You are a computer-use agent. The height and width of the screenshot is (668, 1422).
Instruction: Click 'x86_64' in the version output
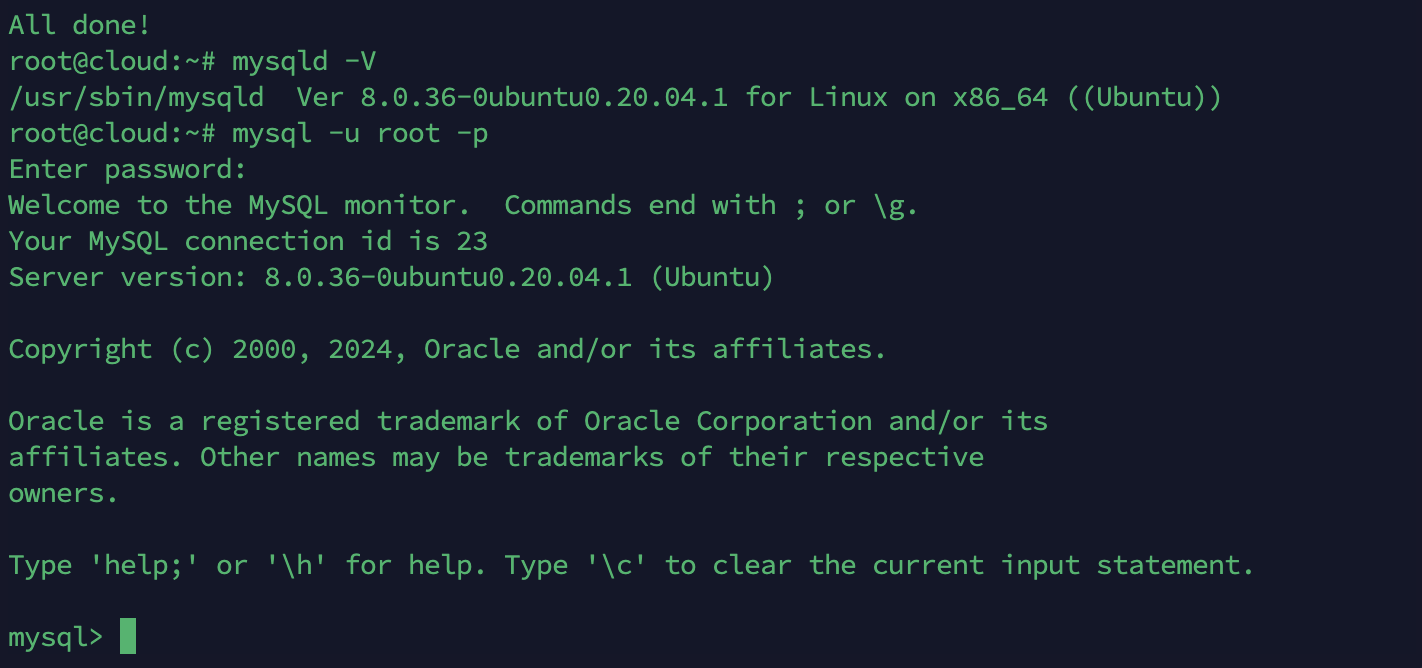tap(1000, 97)
